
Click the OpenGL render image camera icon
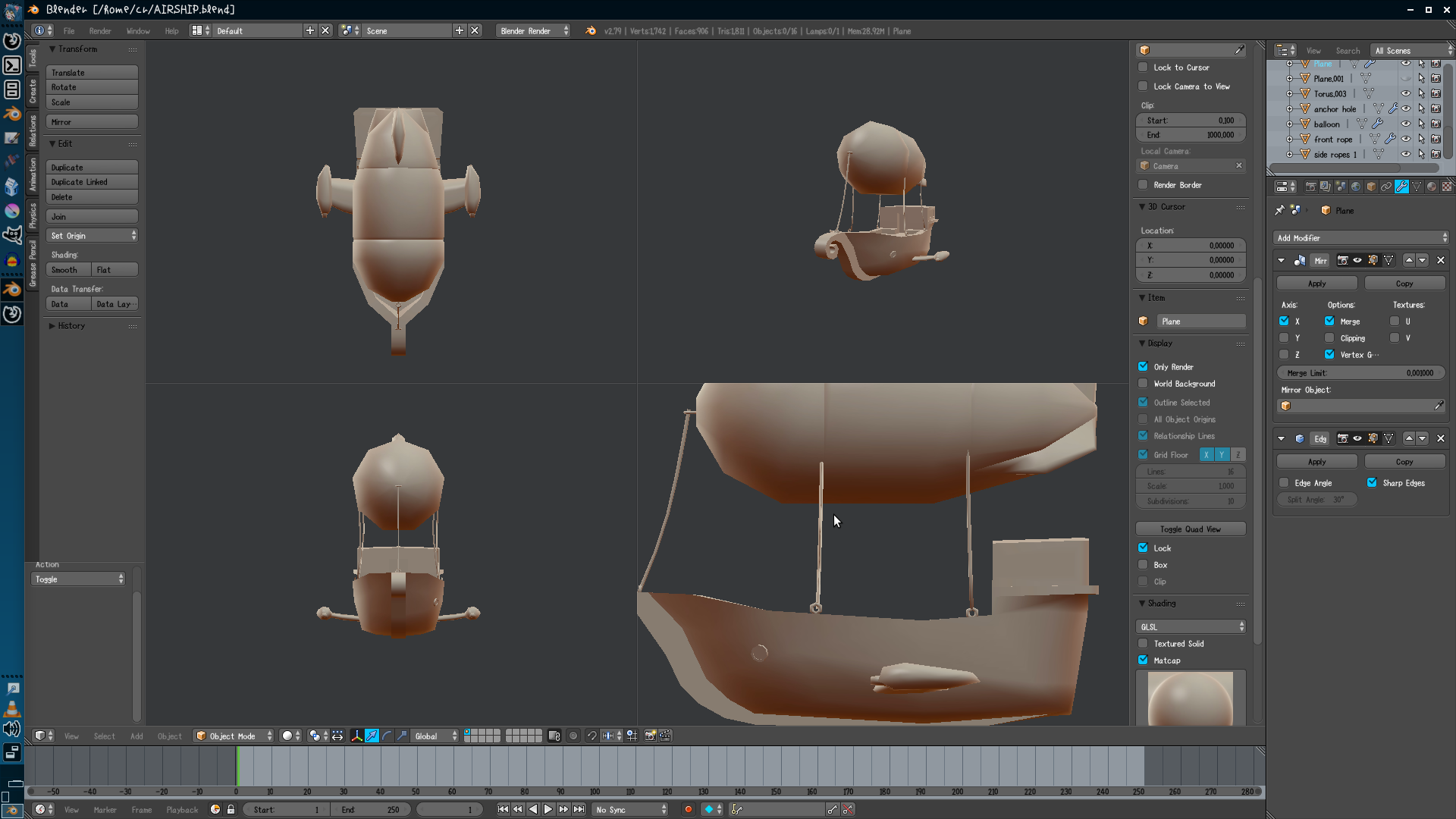tap(650, 736)
